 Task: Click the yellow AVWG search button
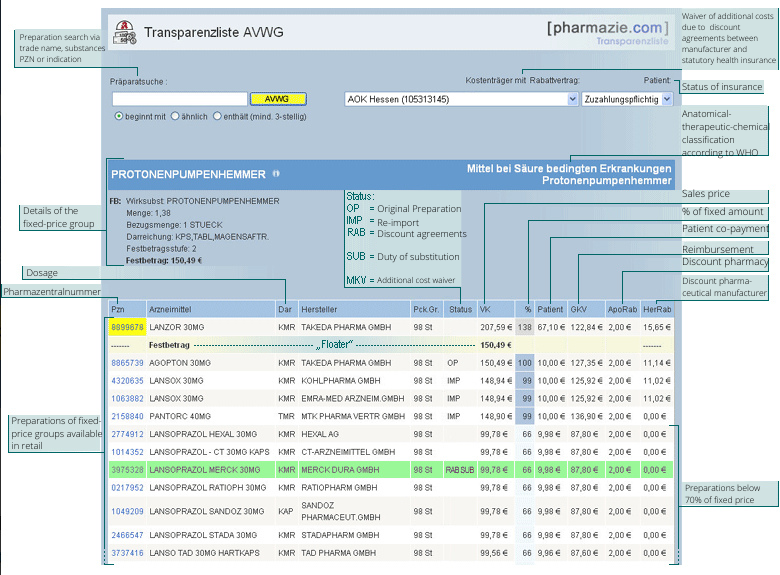coord(278,99)
